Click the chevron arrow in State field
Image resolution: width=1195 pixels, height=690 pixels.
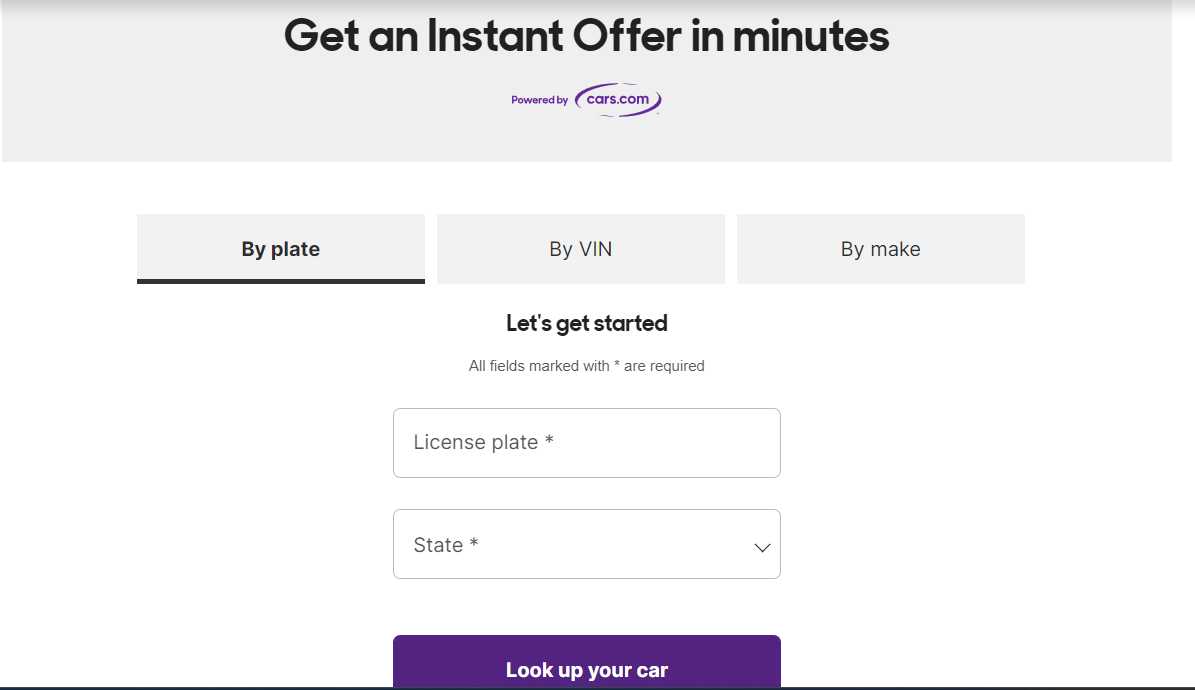pos(762,547)
